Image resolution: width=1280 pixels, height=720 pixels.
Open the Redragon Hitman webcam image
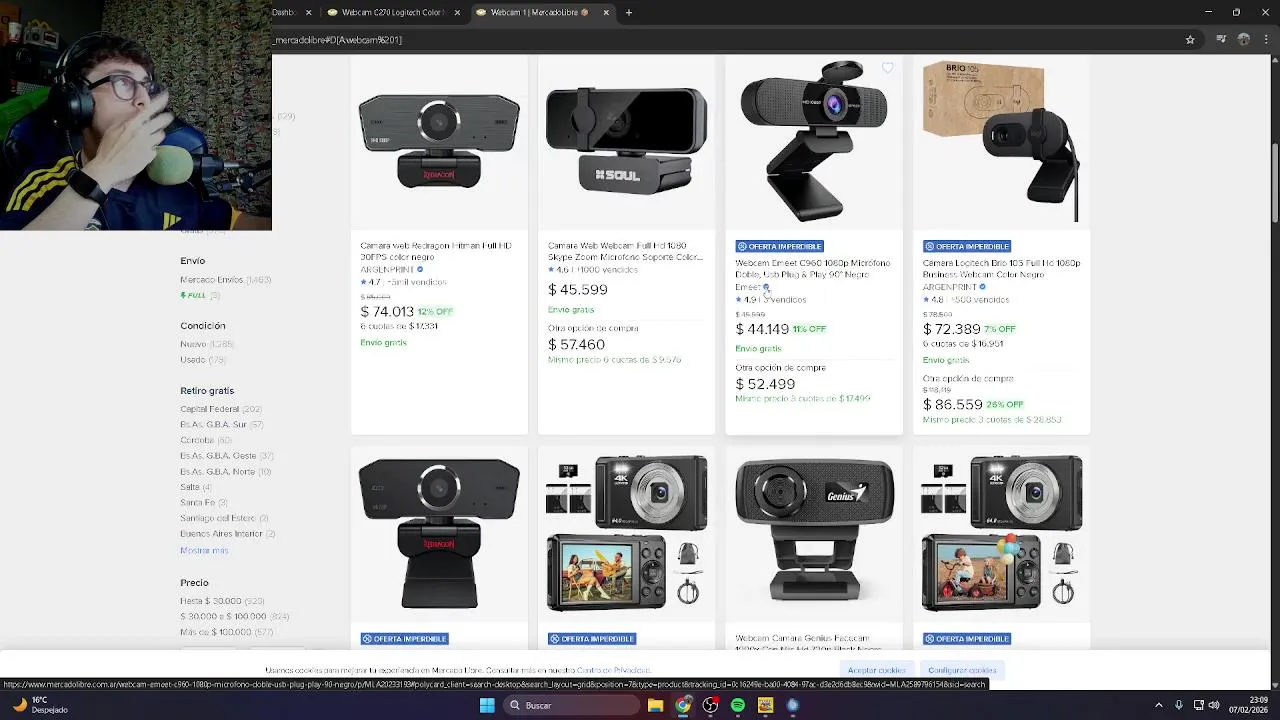[439, 141]
